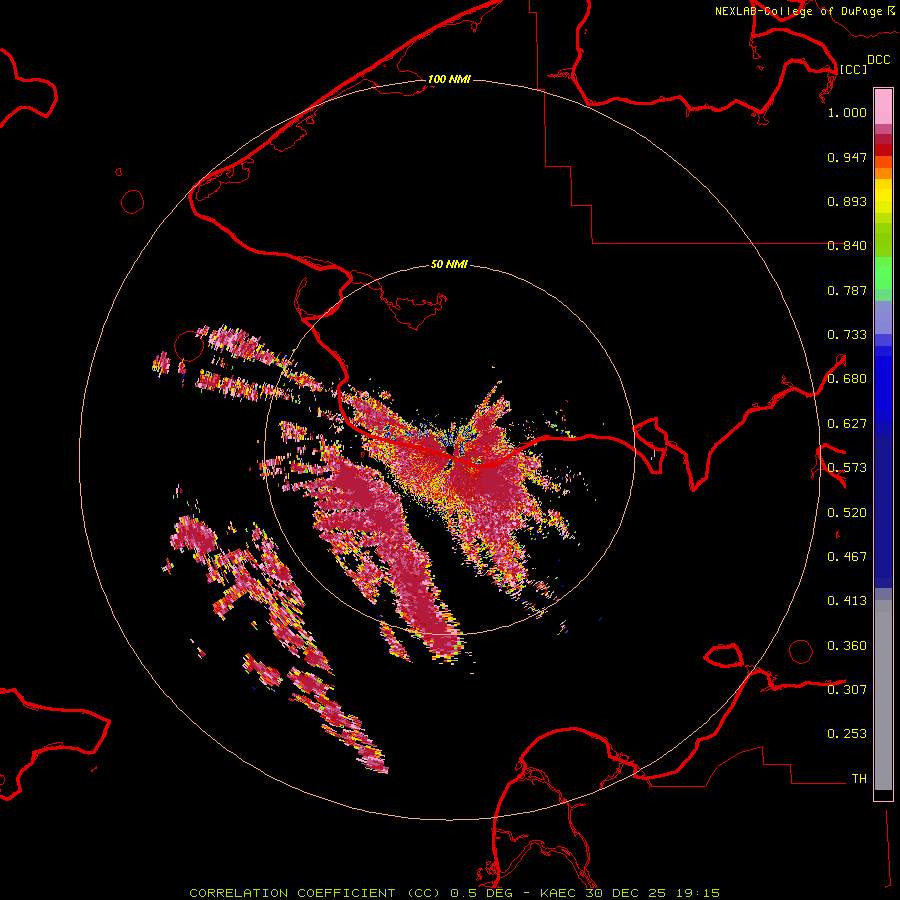Click the 50 NMI range ring label
Image resolution: width=900 pixels, height=900 pixels.
coord(449,264)
